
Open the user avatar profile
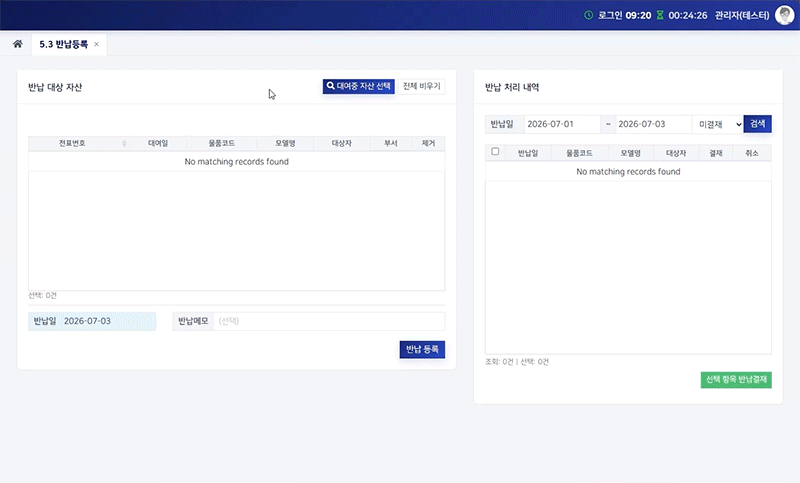click(x=784, y=15)
